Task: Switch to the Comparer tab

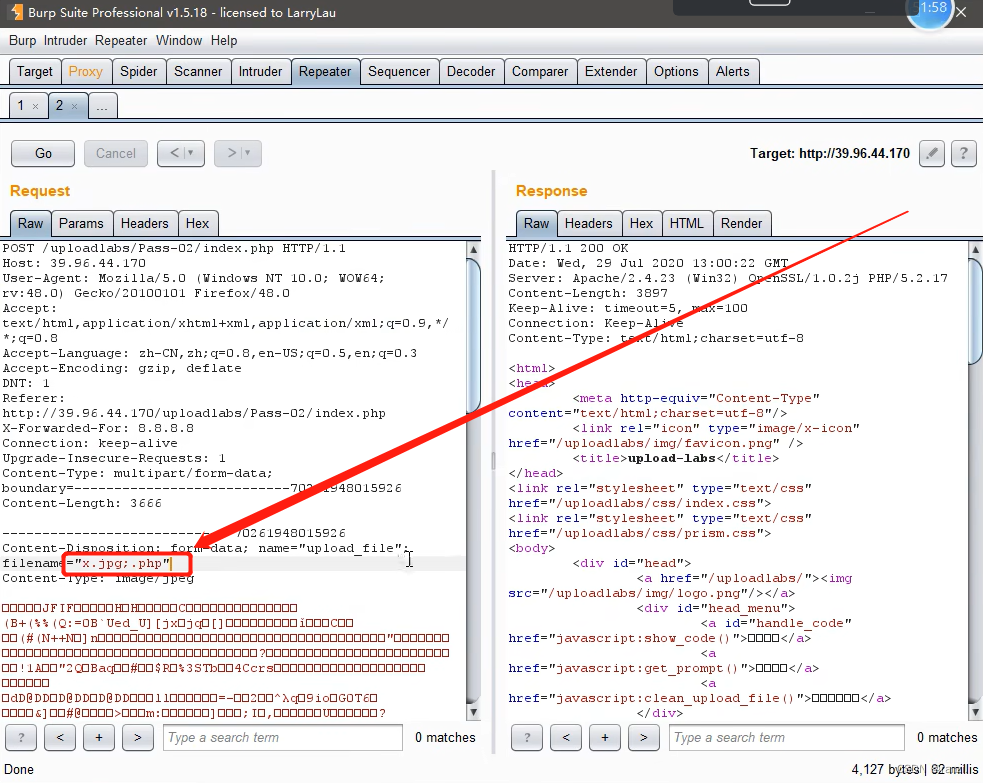Action: click(x=540, y=71)
